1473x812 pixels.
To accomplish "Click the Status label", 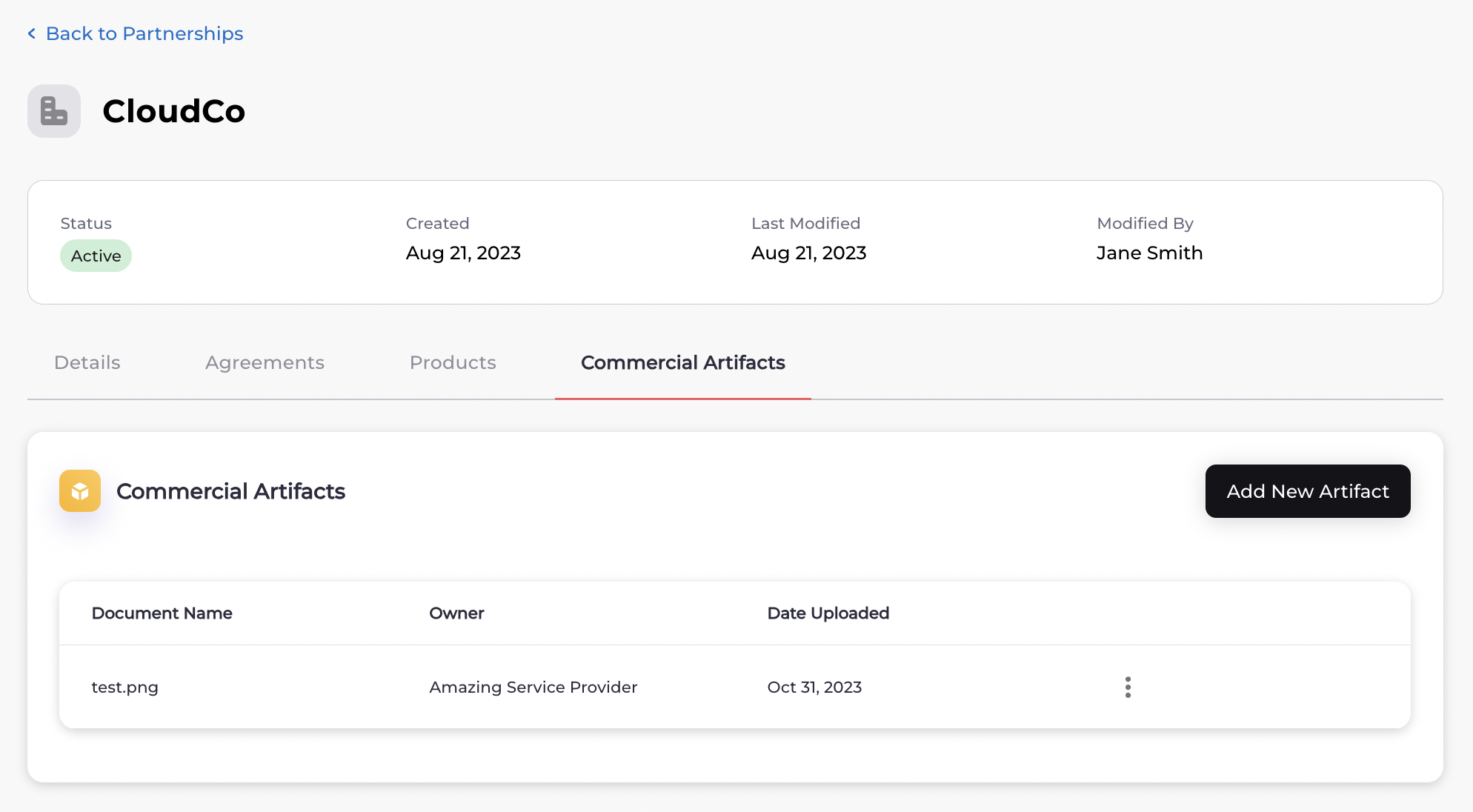I will [x=86, y=223].
